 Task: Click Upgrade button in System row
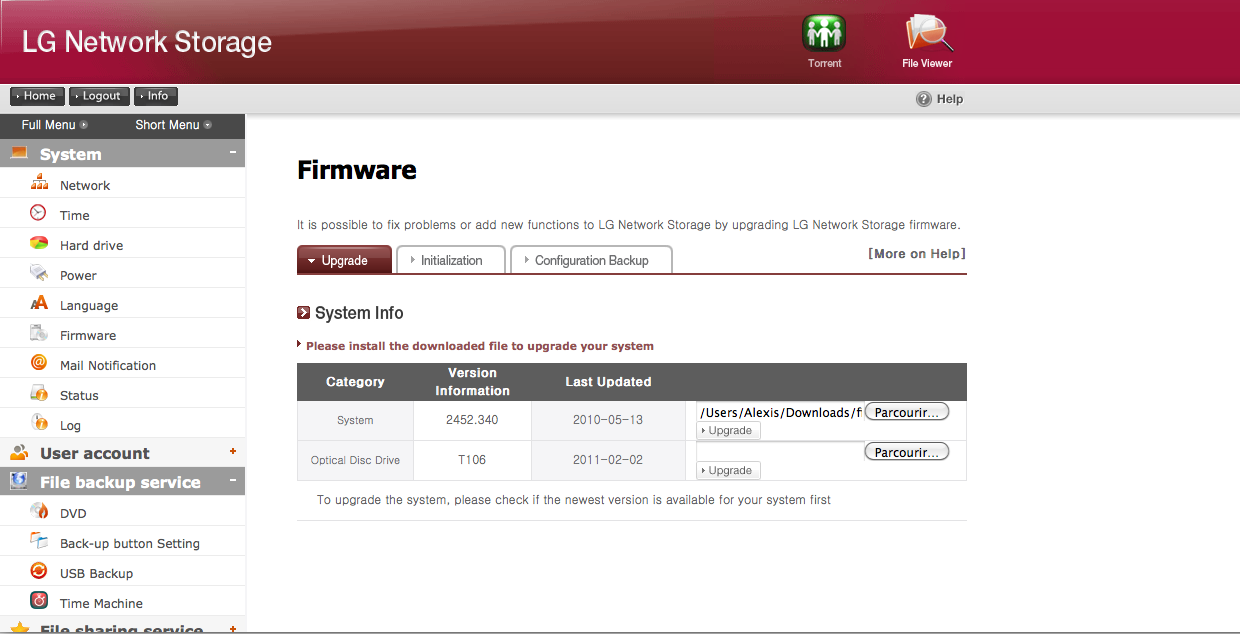tap(729, 430)
